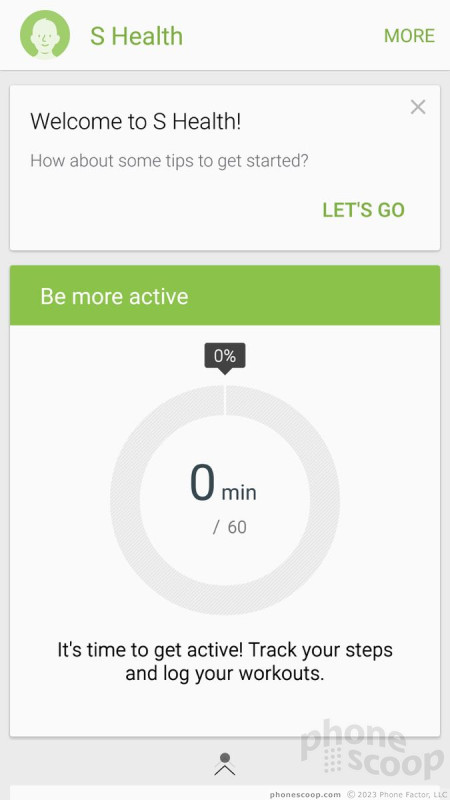Open the green profile avatar icon
The image size is (450, 800).
point(45,35)
